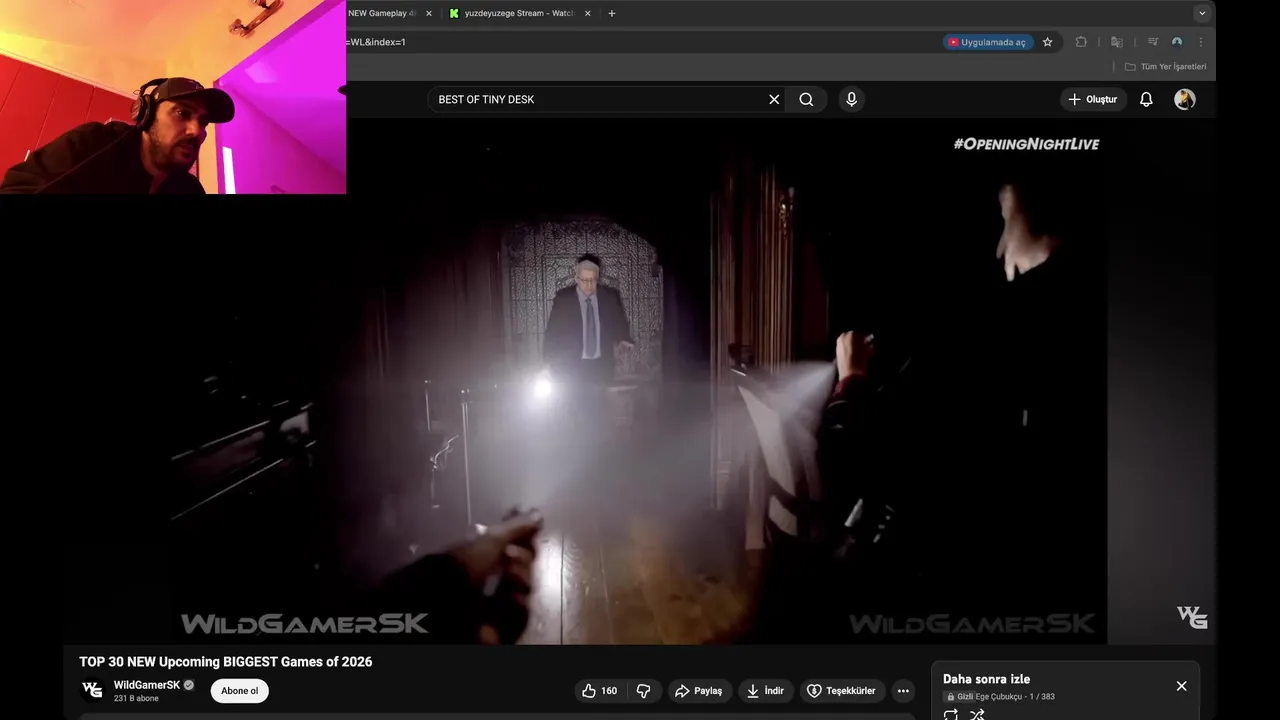Switch to NEW Gameplay tab
Screen dimensions: 1280x720
click(x=382, y=13)
